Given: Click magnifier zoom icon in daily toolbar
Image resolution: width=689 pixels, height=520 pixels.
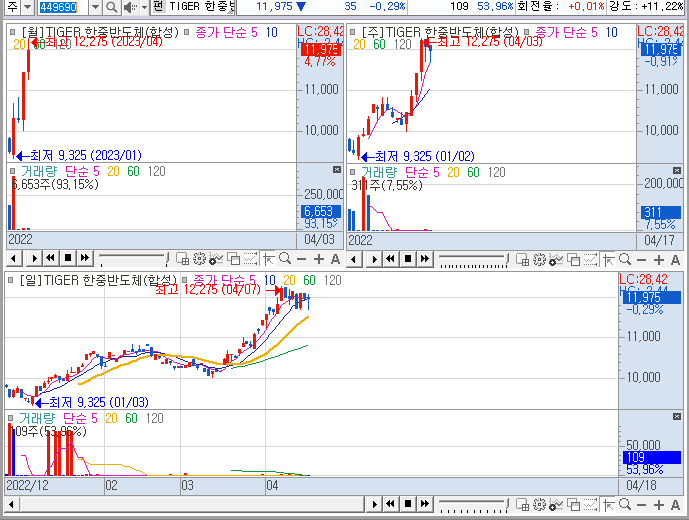Looking at the screenshot, I should point(625,505).
